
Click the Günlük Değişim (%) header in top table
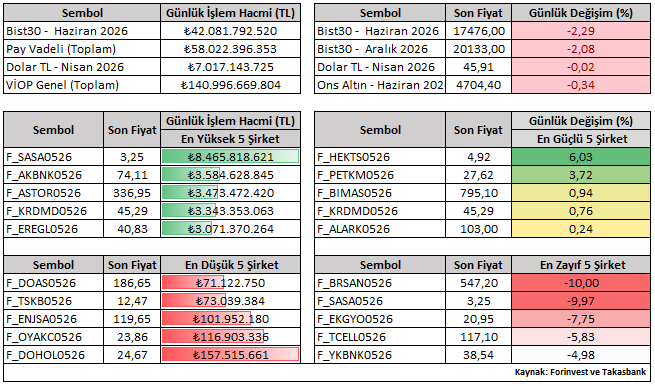tap(581, 13)
